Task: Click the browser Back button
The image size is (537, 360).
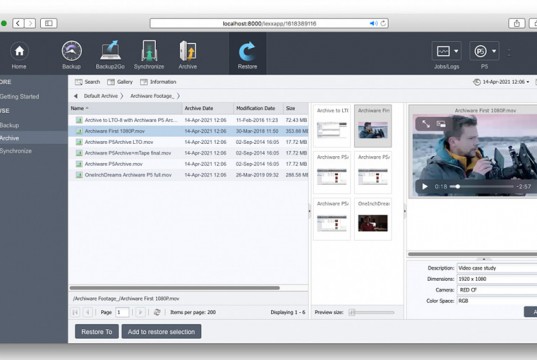Action: tap(18, 23)
